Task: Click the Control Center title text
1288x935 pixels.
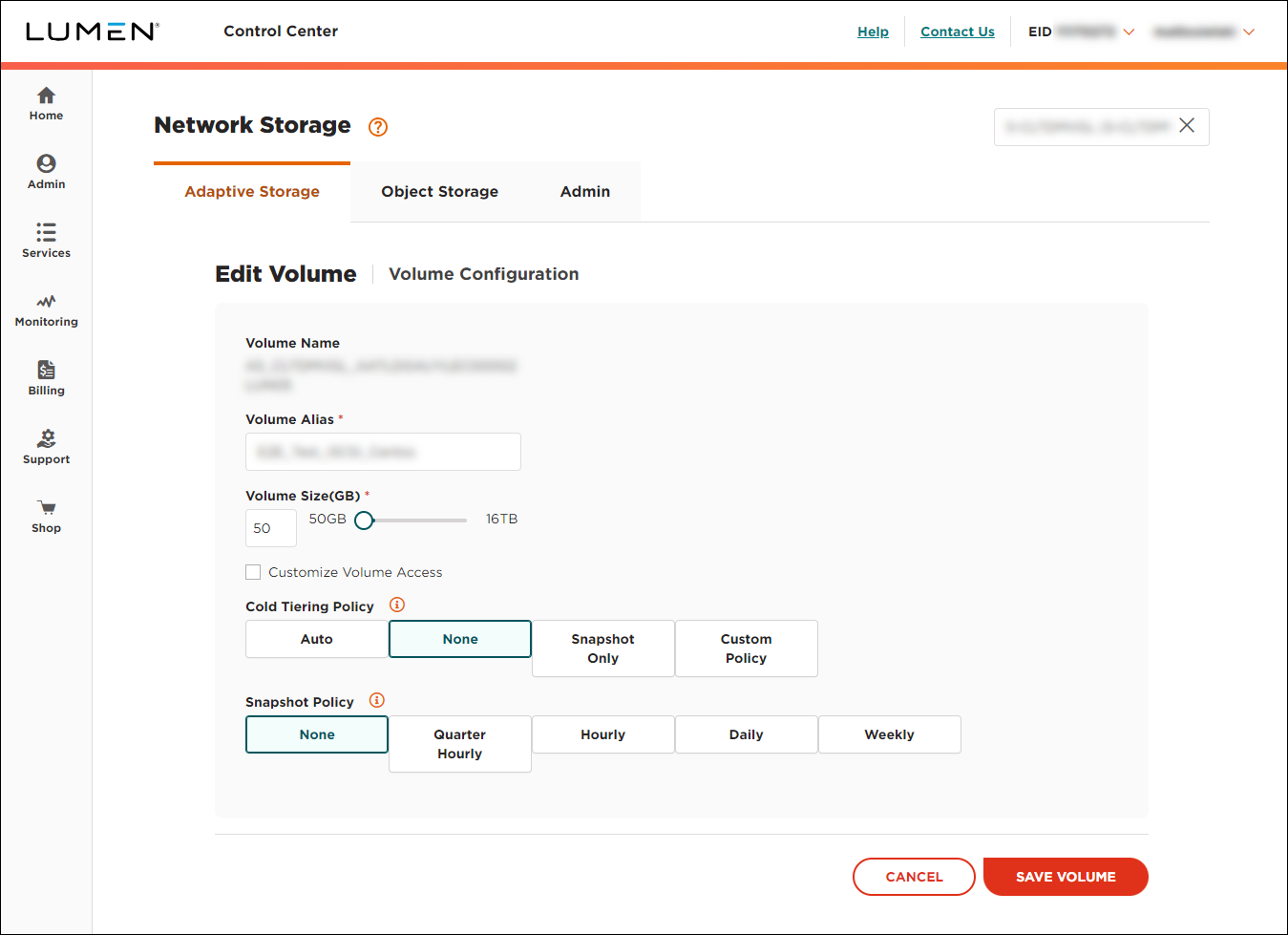Action: coord(281,32)
